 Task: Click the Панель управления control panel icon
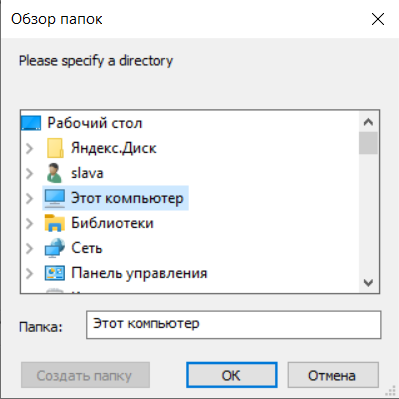(55, 273)
